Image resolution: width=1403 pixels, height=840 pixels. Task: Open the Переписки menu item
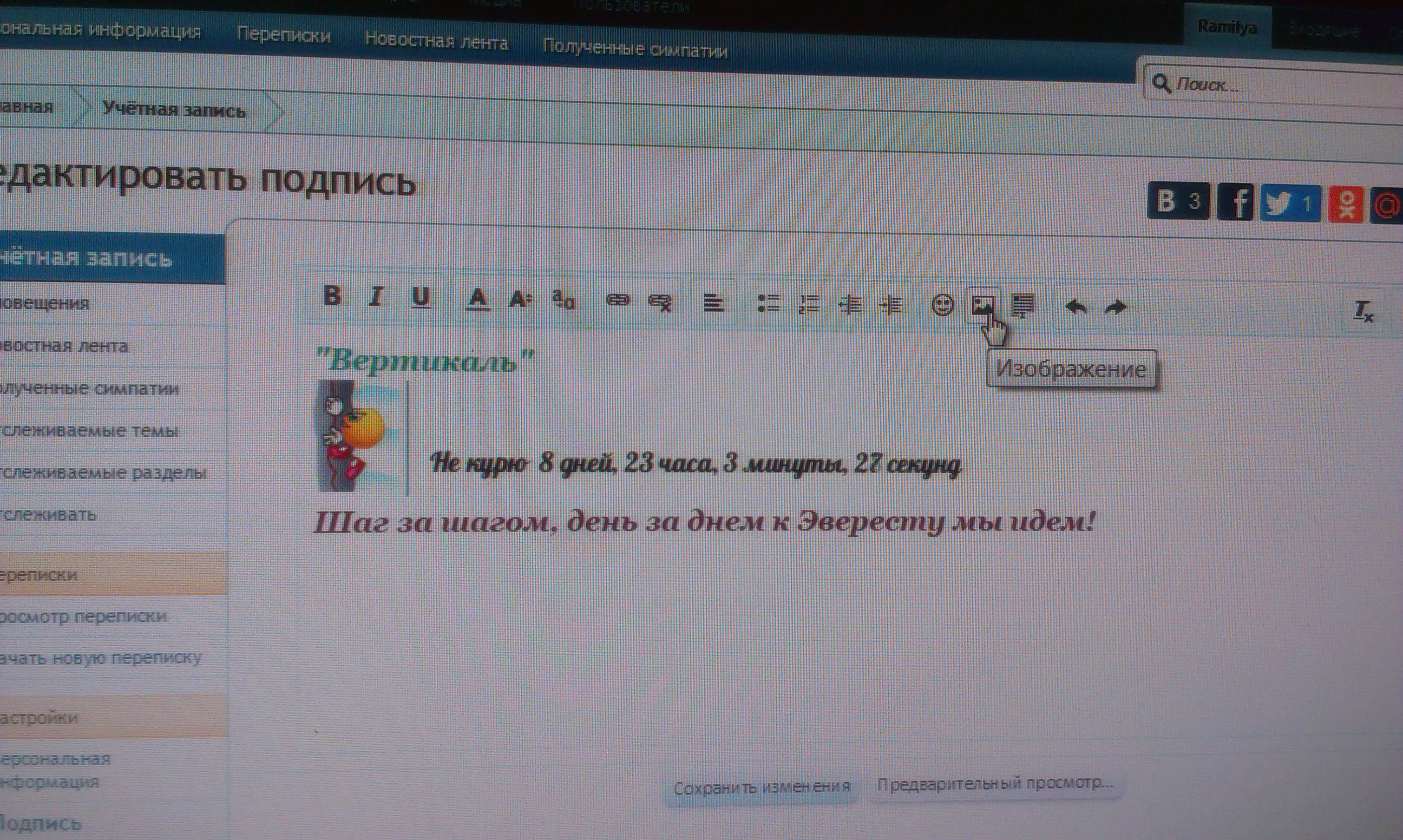[x=285, y=34]
